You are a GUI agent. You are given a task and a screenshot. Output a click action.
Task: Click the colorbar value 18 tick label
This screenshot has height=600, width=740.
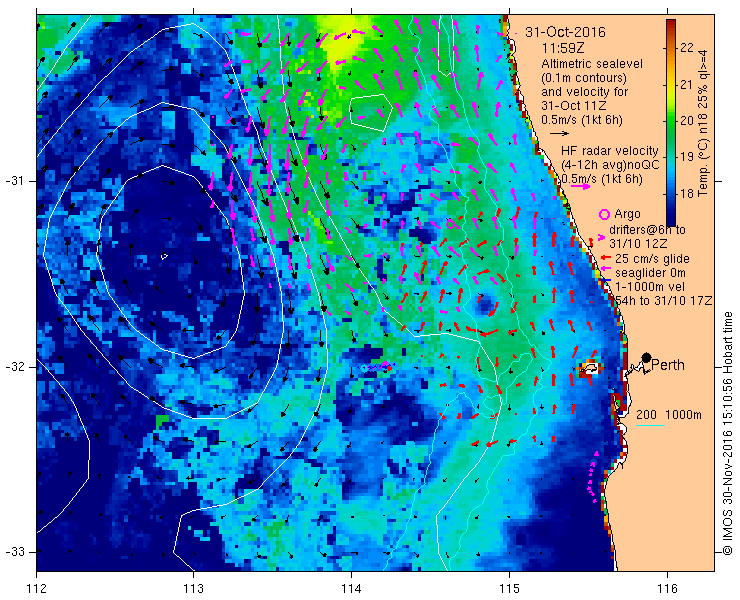(687, 194)
